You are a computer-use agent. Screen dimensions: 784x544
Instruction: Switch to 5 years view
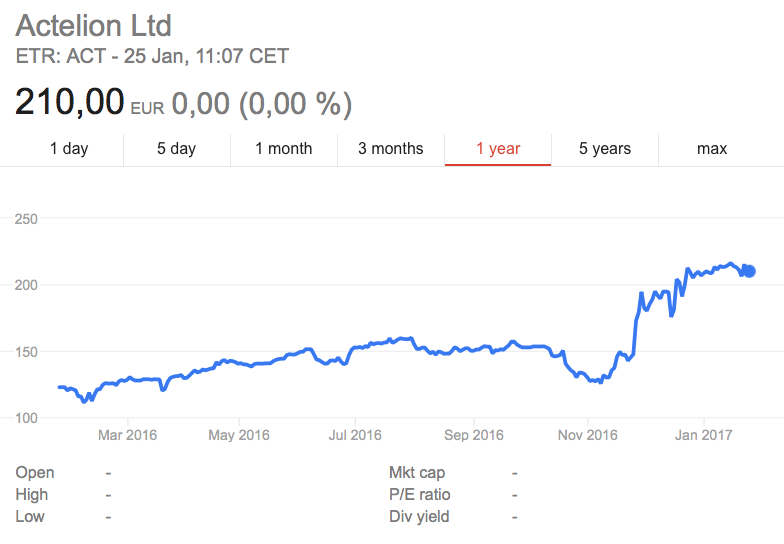[605, 148]
